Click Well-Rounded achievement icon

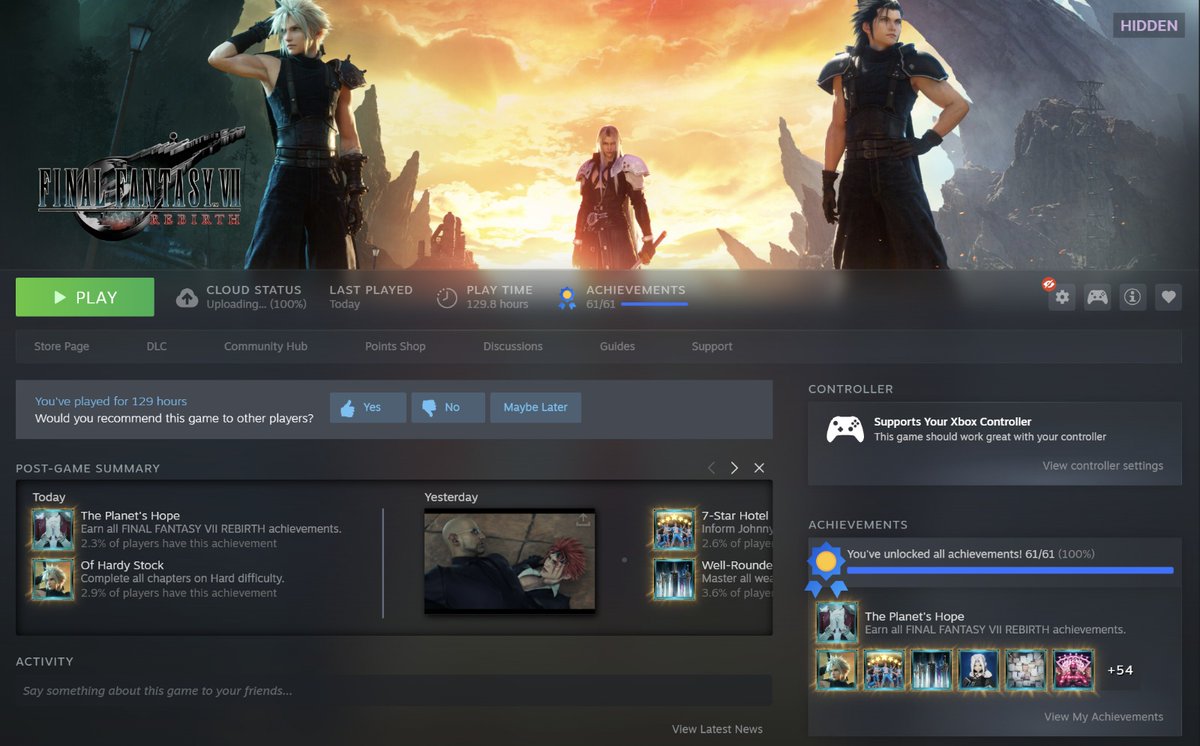click(x=674, y=579)
